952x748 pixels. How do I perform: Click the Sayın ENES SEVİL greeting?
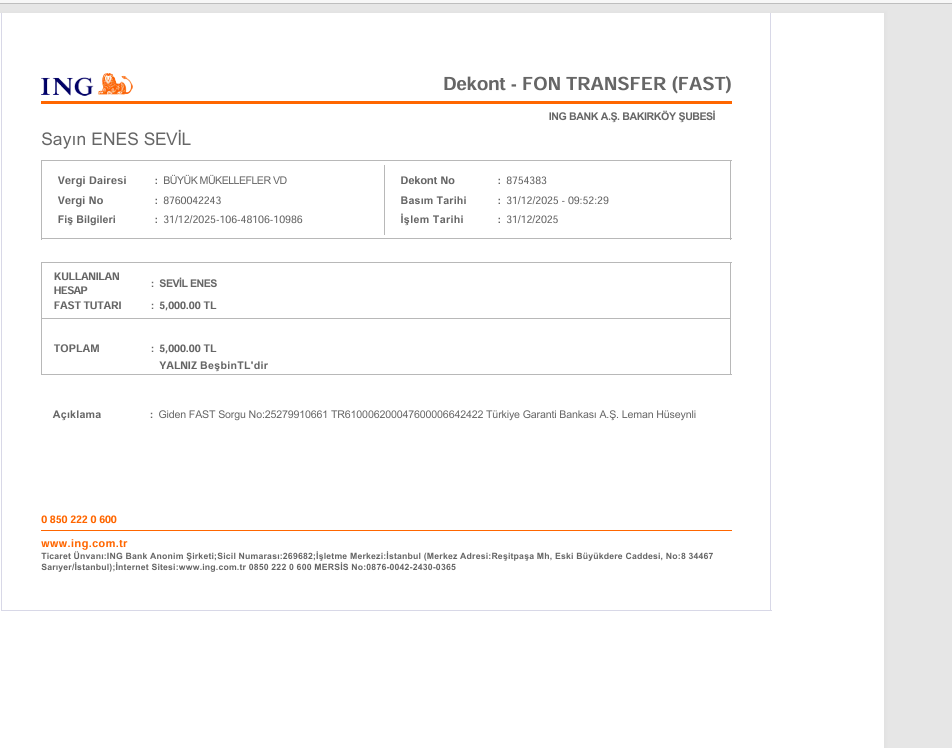point(116,139)
